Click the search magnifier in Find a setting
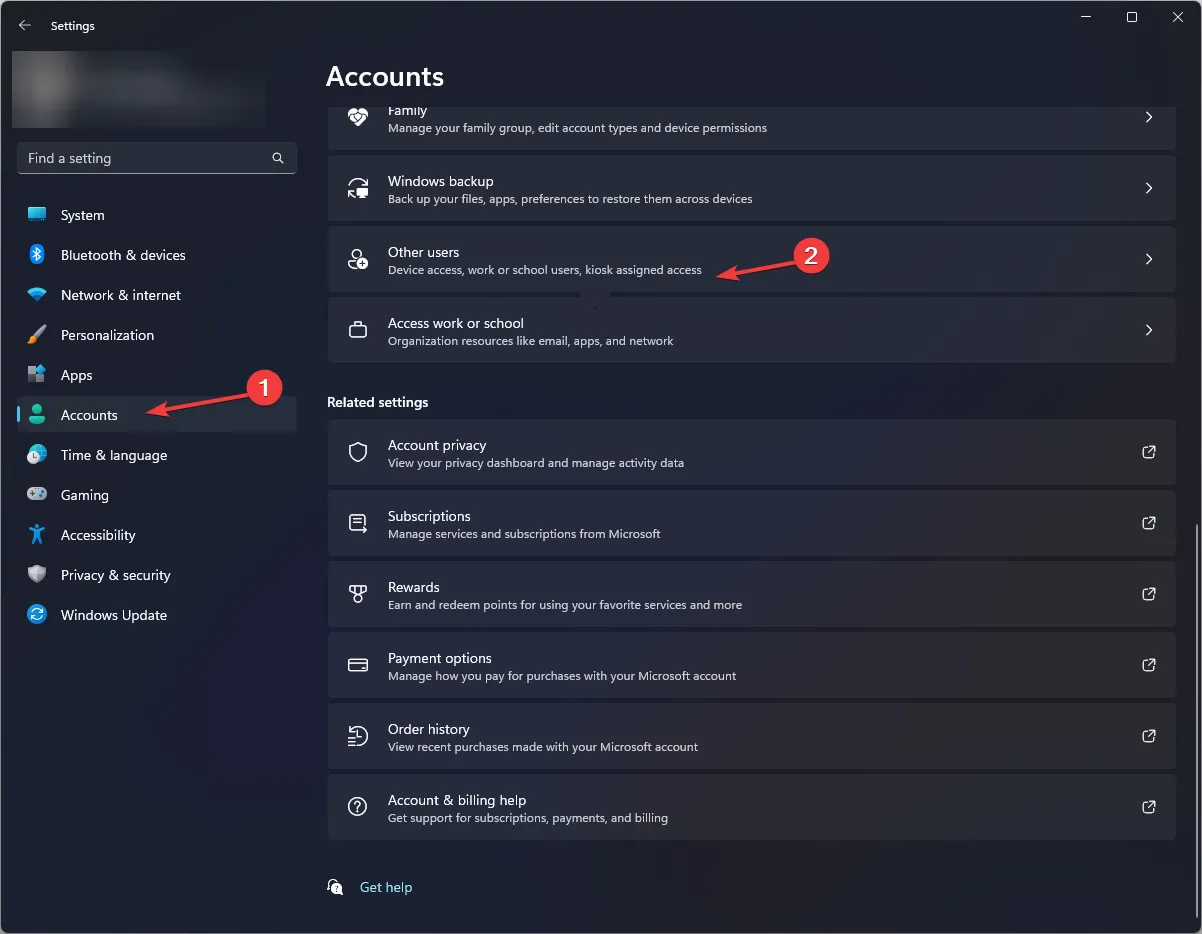The image size is (1202, 934). tap(278, 158)
